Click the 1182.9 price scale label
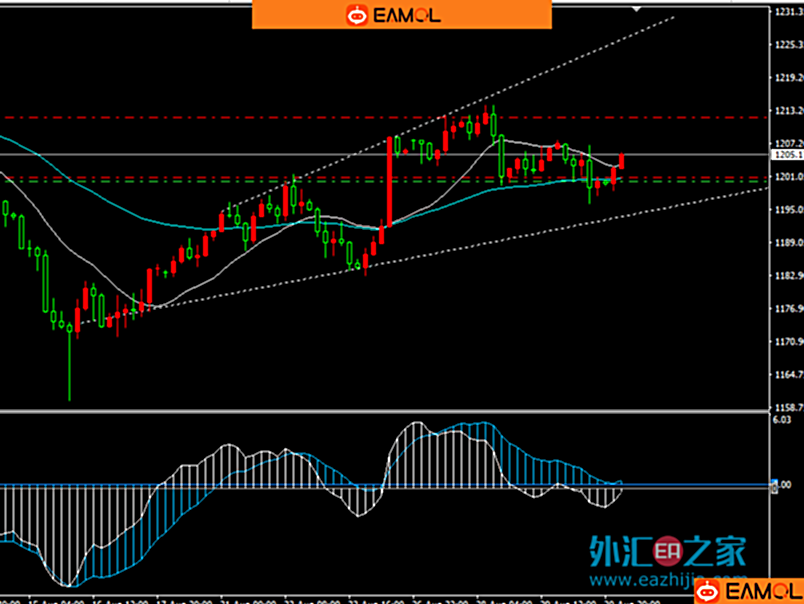 pos(789,275)
